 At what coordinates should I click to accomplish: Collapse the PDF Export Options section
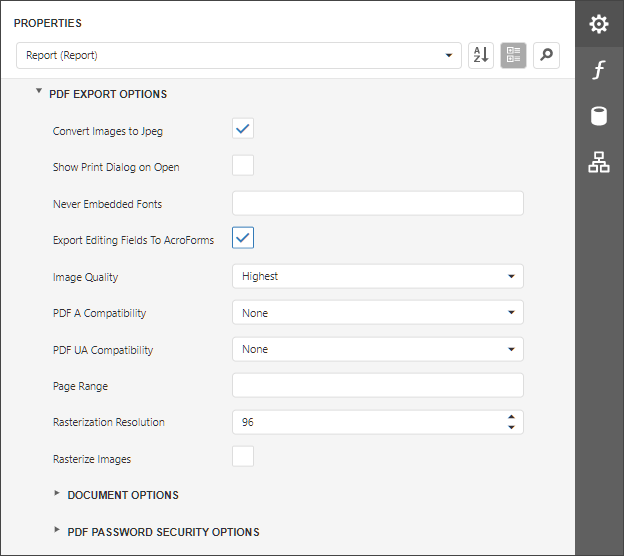point(39,91)
